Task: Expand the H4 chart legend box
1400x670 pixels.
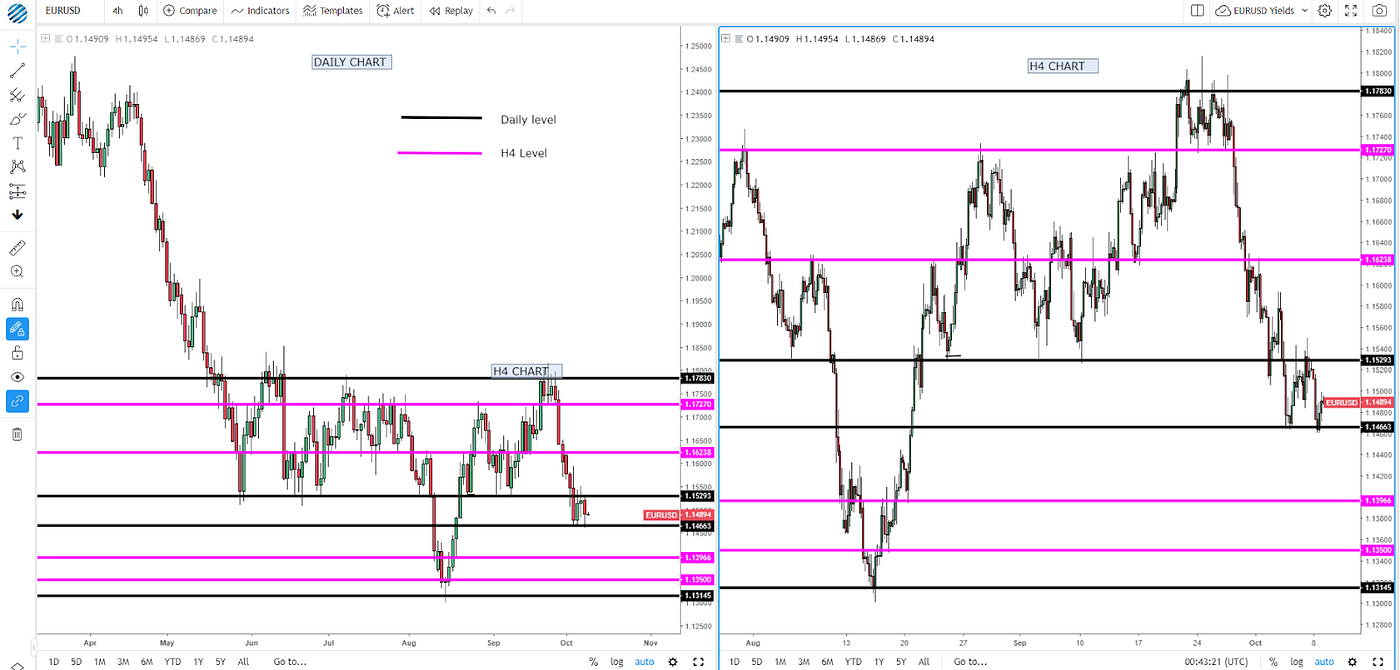Action: pos(727,39)
